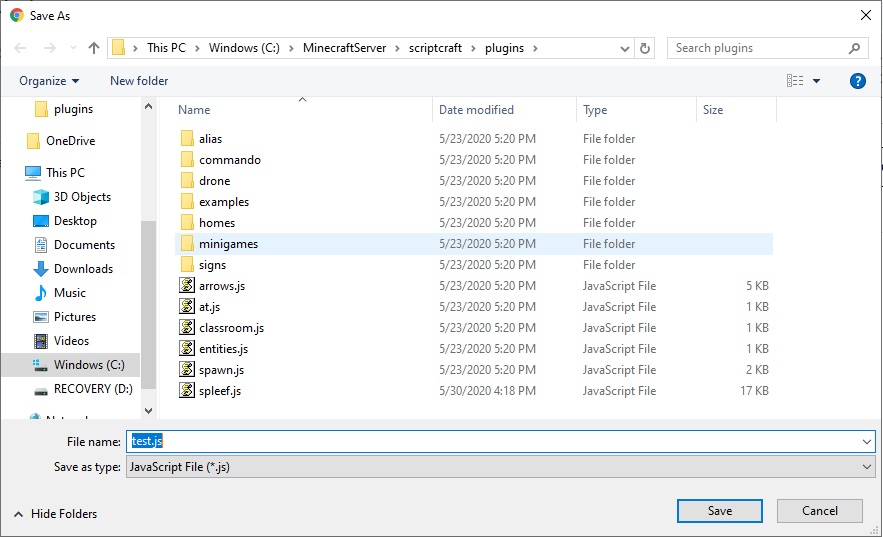Expand the chevron after scriptcraft breadcrumb
The width and height of the screenshot is (883, 537).
coord(473,48)
